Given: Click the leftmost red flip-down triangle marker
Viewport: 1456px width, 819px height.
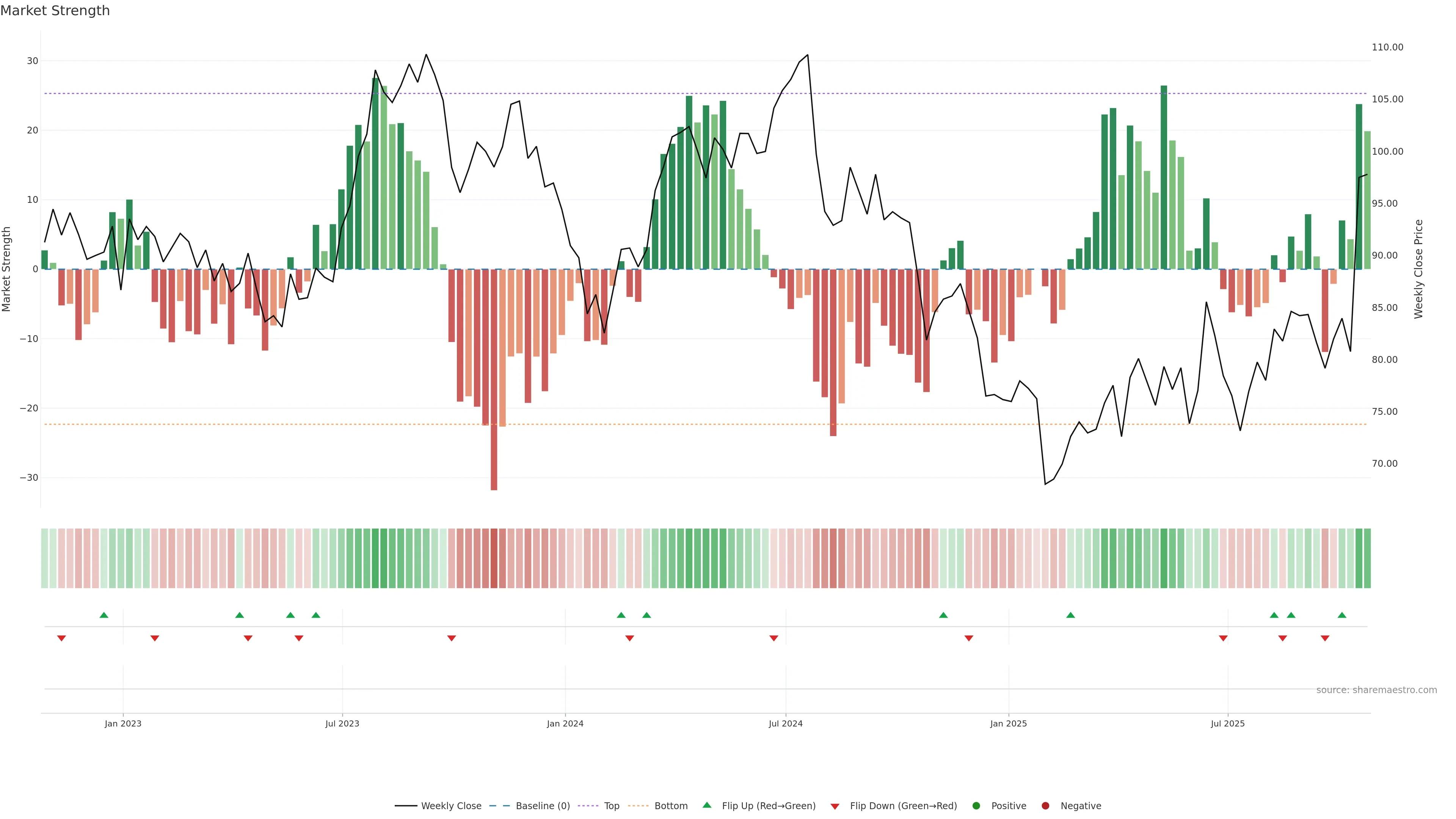Looking at the screenshot, I should tap(61, 638).
